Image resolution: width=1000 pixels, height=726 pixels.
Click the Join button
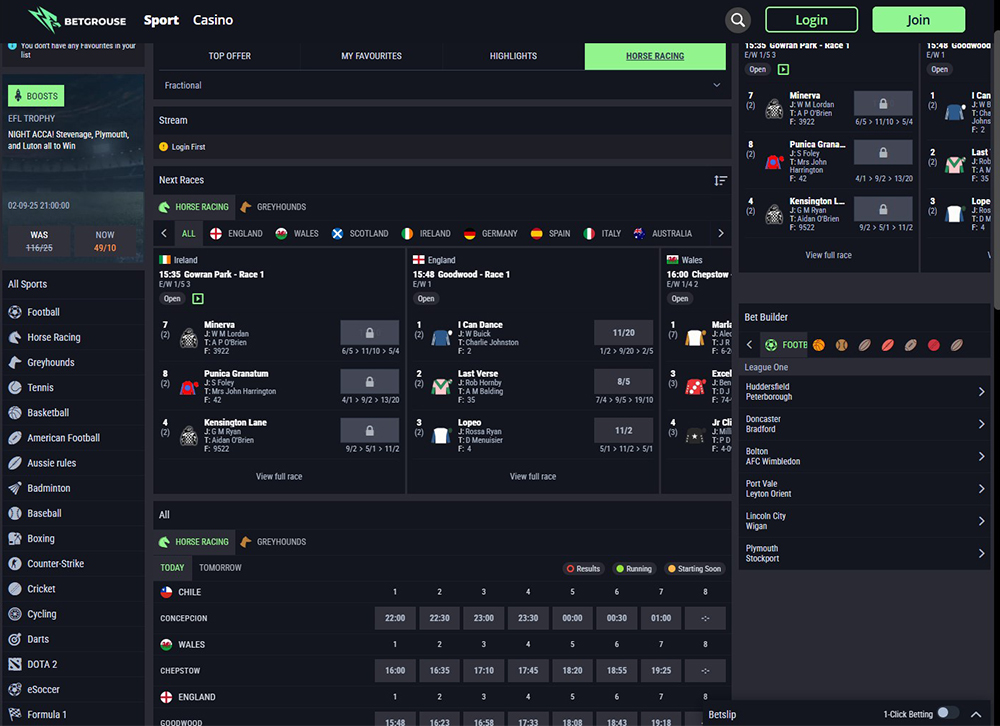[x=918, y=20]
